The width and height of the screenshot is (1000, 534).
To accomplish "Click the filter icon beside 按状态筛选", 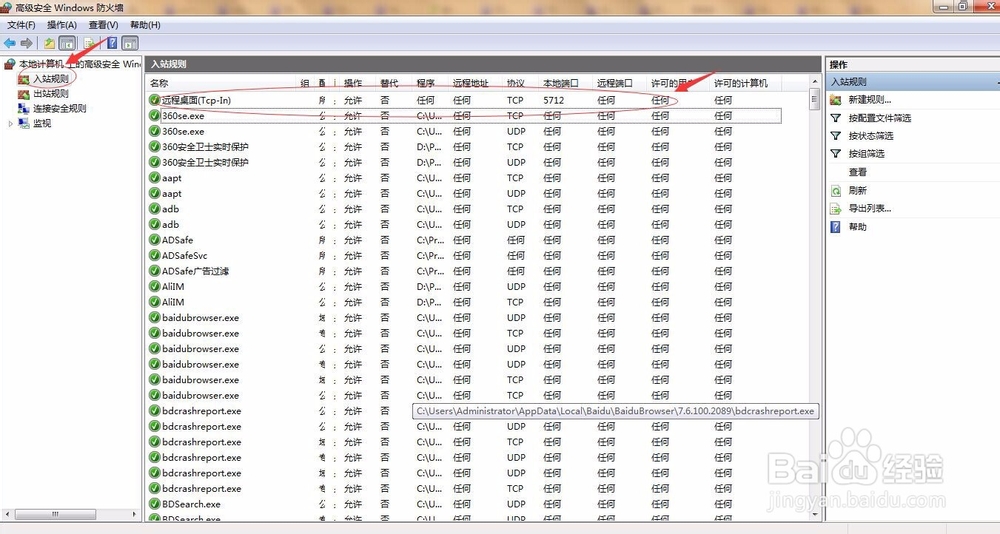I will click(835, 136).
